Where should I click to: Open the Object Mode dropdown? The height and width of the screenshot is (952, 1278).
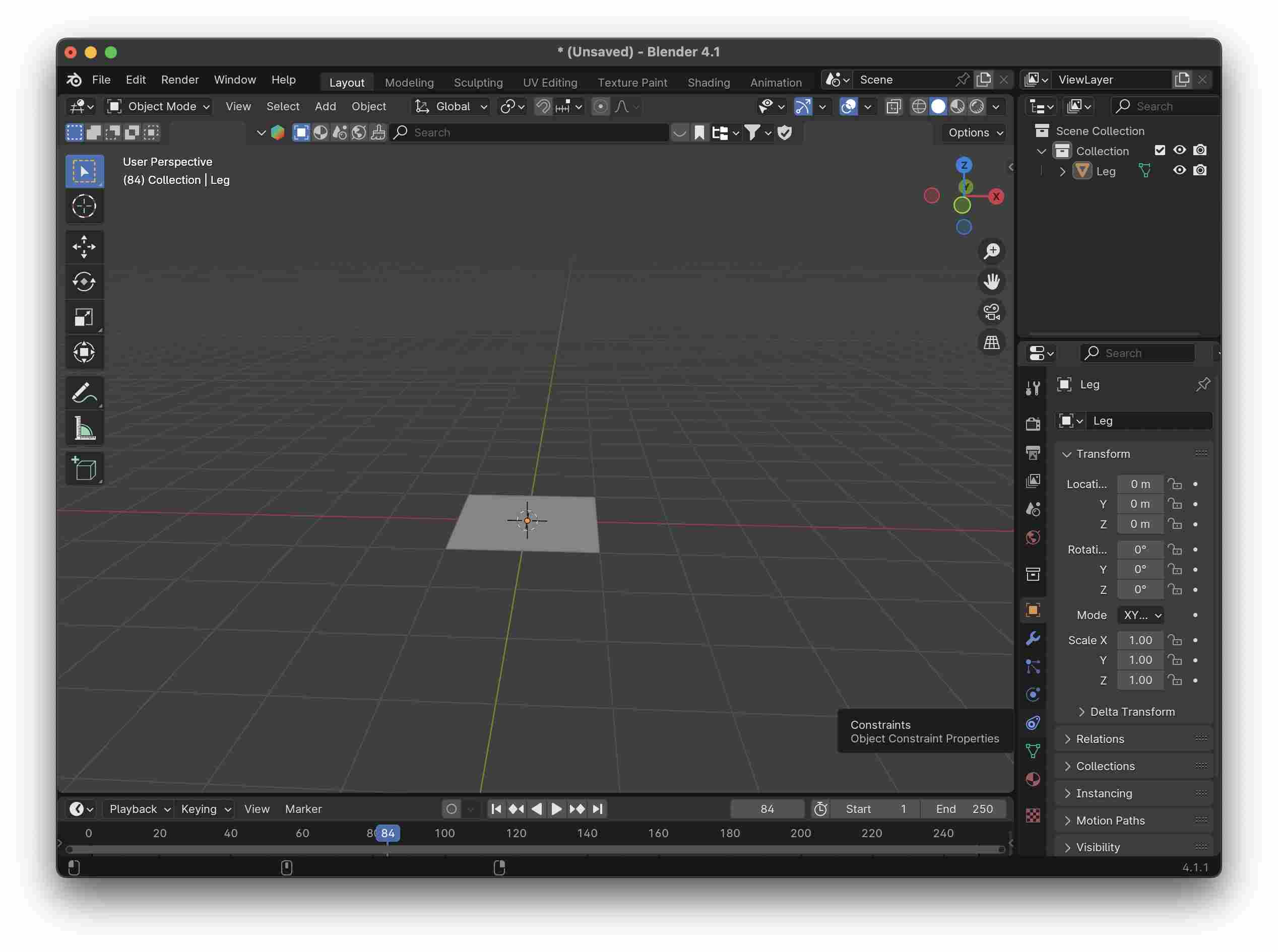click(159, 107)
